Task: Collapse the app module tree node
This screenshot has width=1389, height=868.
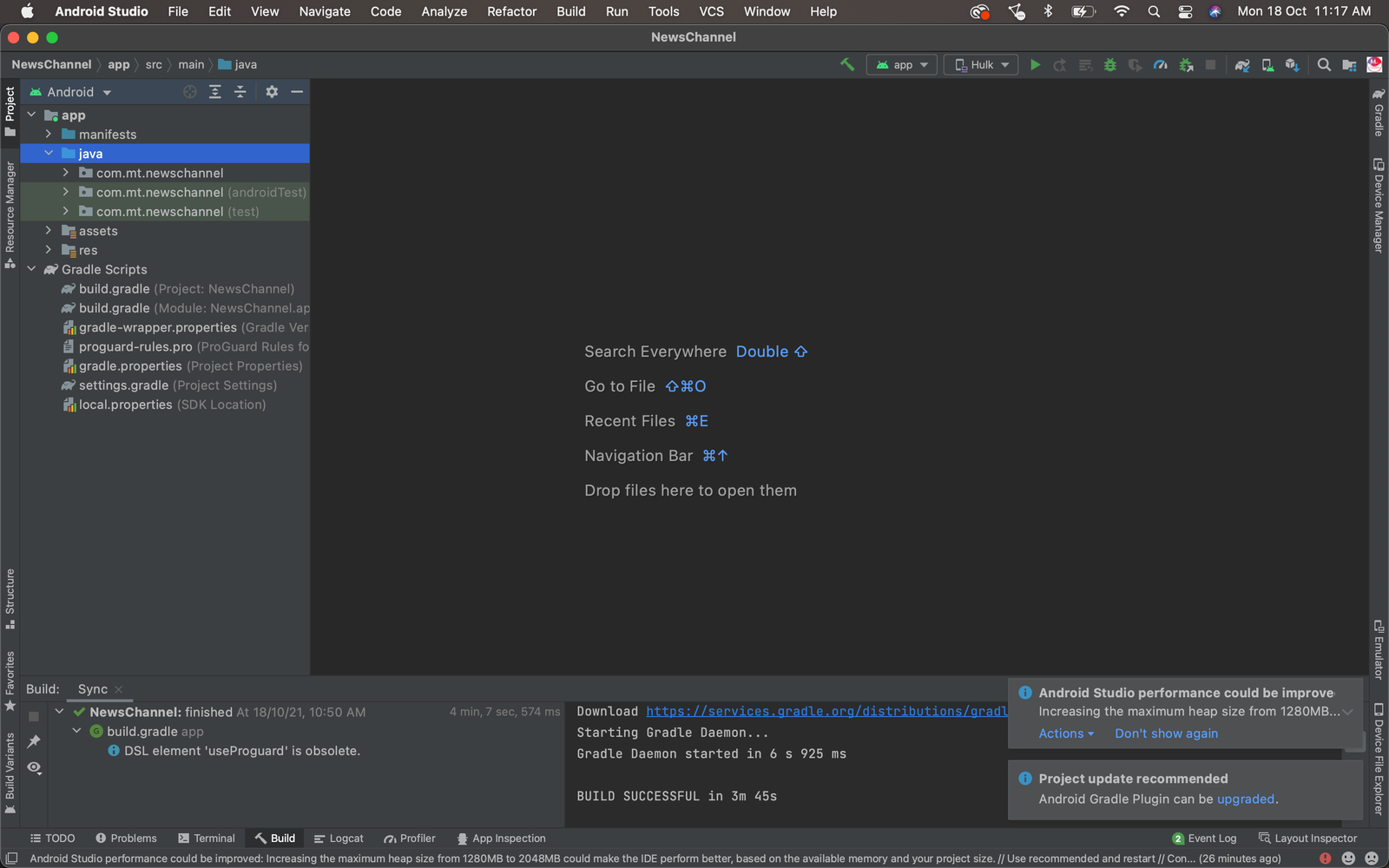Action: [31, 115]
